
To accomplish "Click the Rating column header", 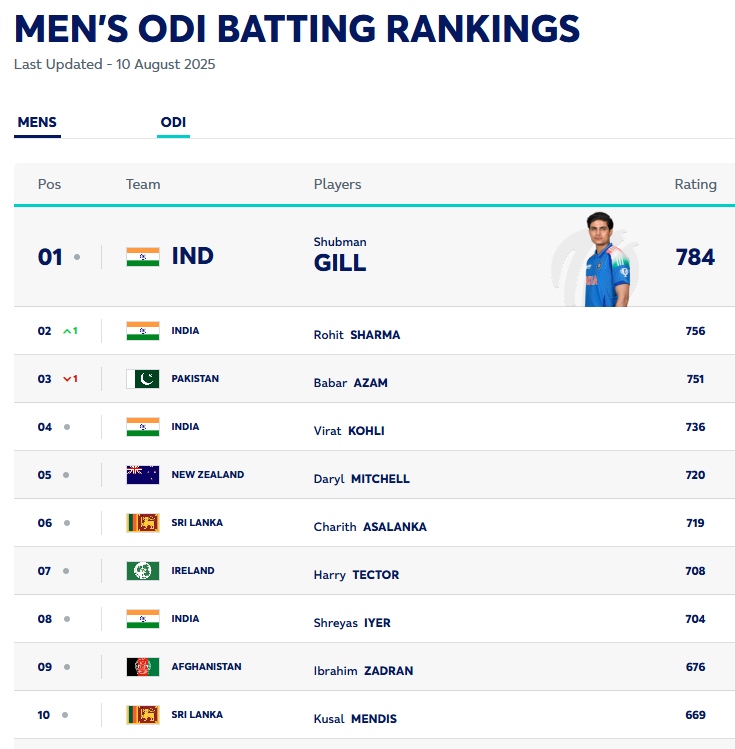I will pos(695,184).
